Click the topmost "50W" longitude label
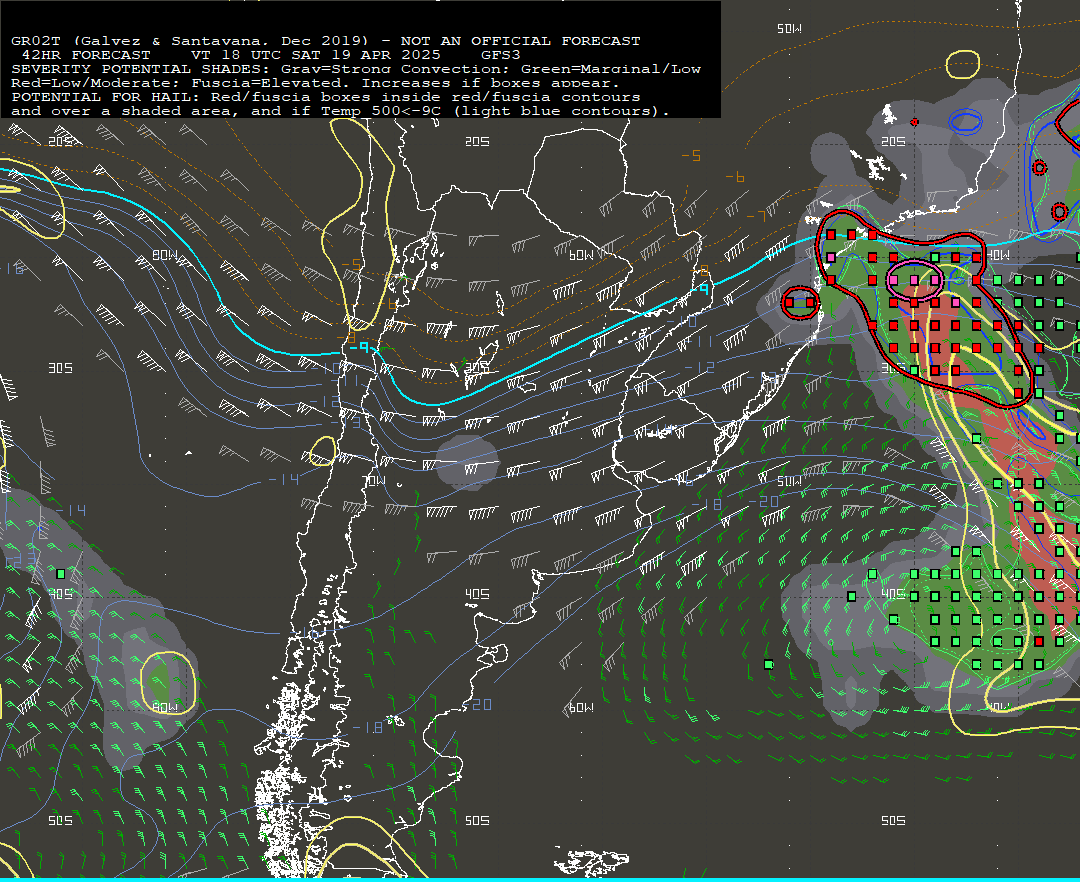This screenshot has height=882, width=1080. tap(789, 29)
